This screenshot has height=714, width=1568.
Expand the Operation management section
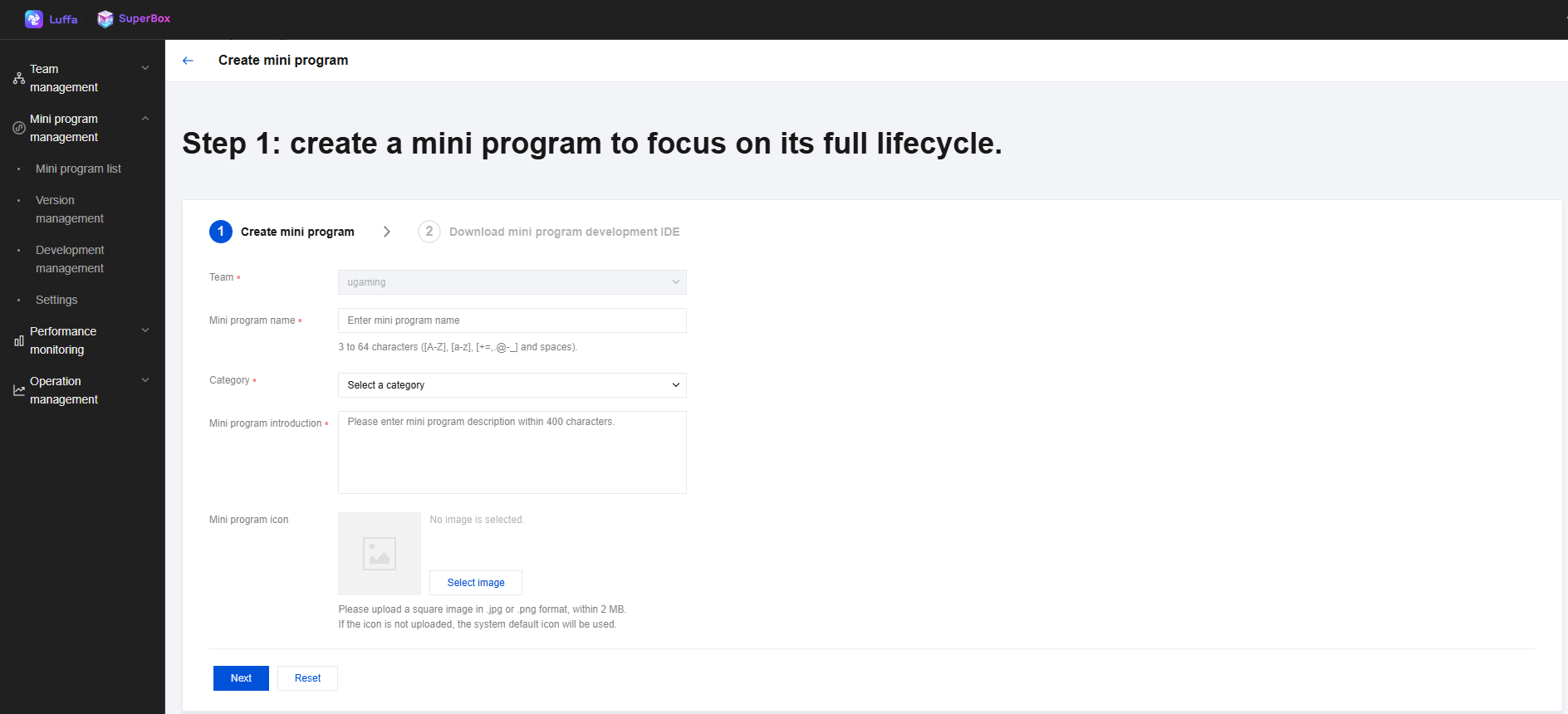[x=145, y=380]
